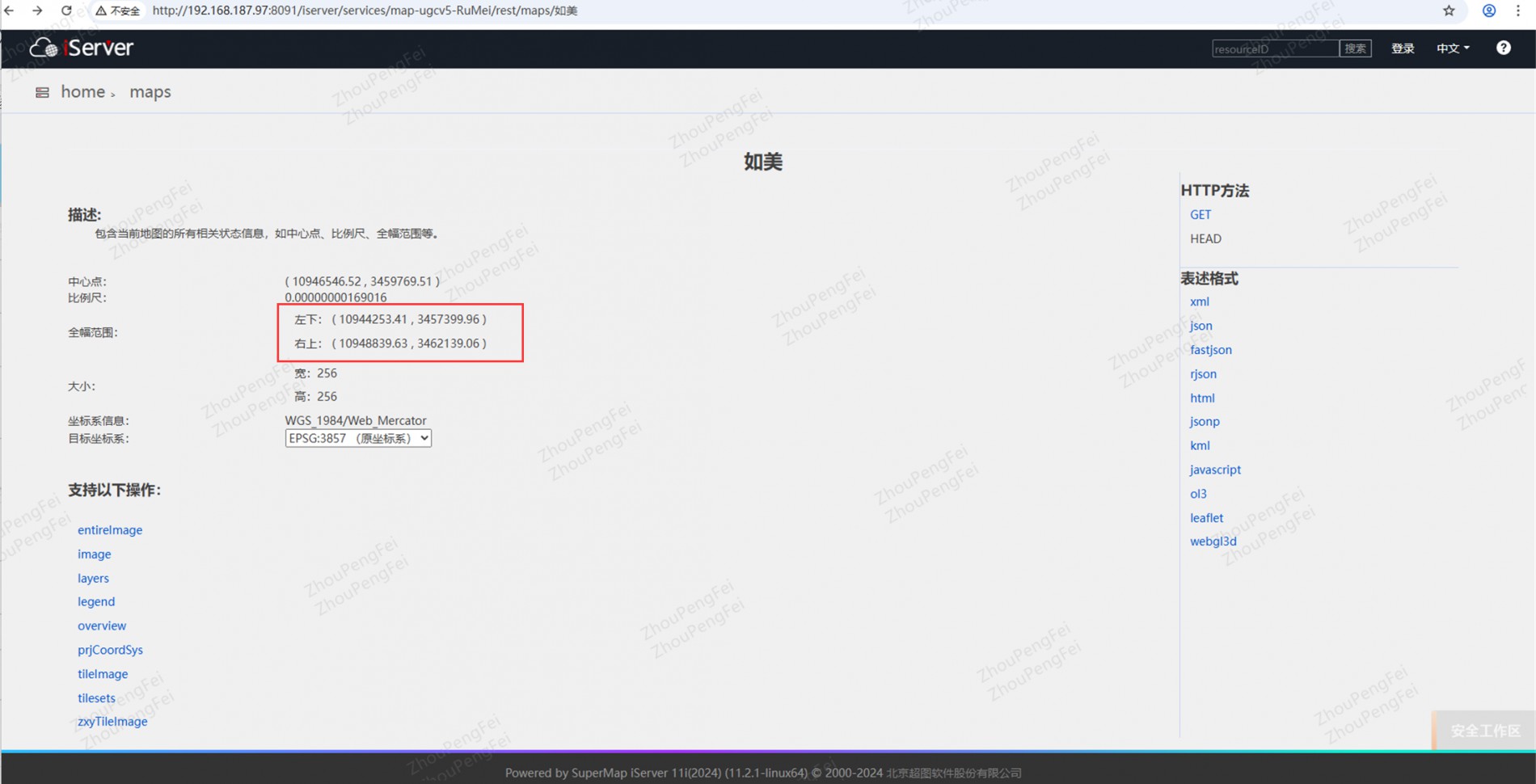Open the browser profile avatar icon
The height and width of the screenshot is (784, 1536).
[1488, 11]
